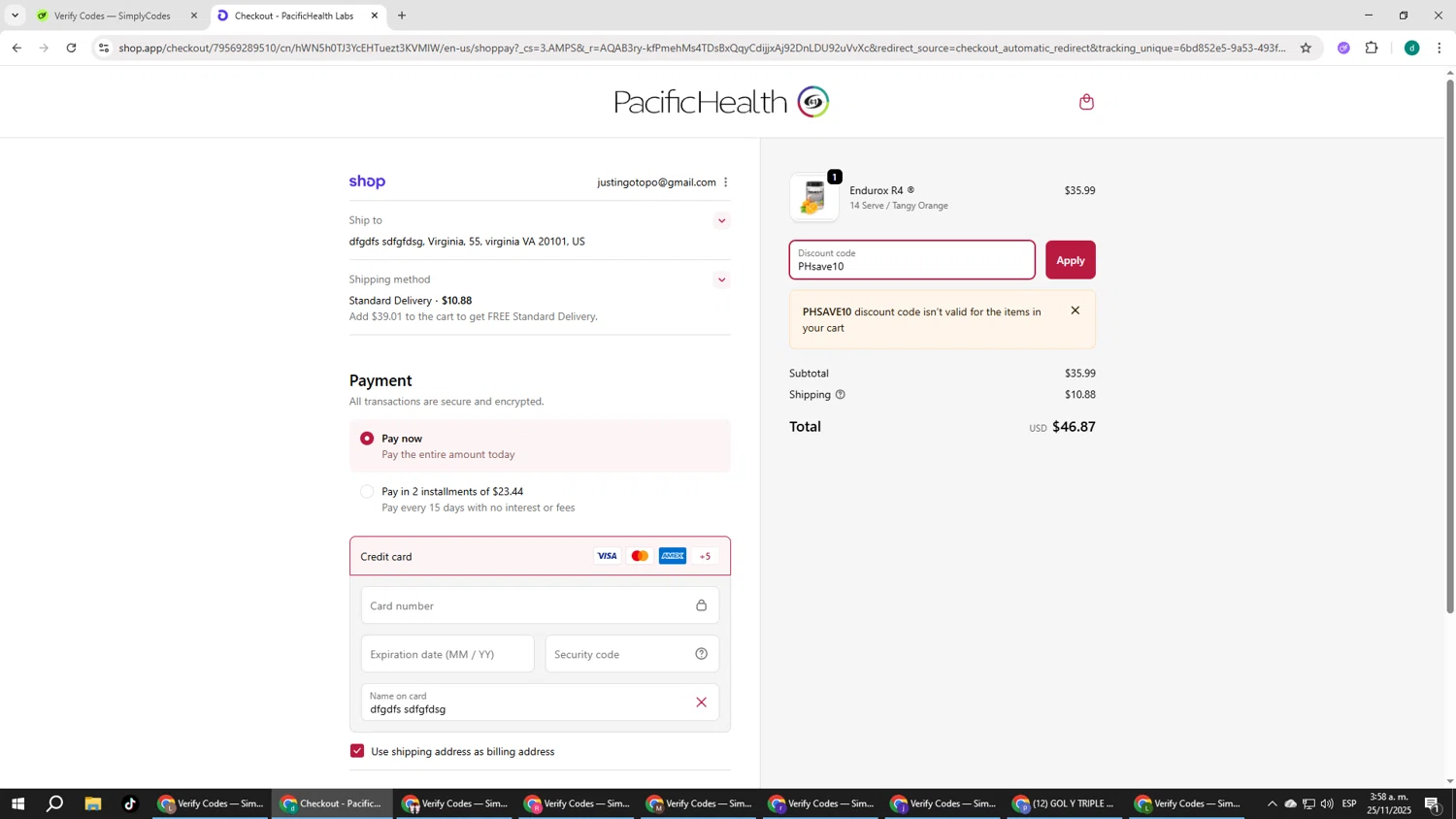The height and width of the screenshot is (819, 1456).
Task: Open the Windows Start menu
Action: pyautogui.click(x=17, y=803)
